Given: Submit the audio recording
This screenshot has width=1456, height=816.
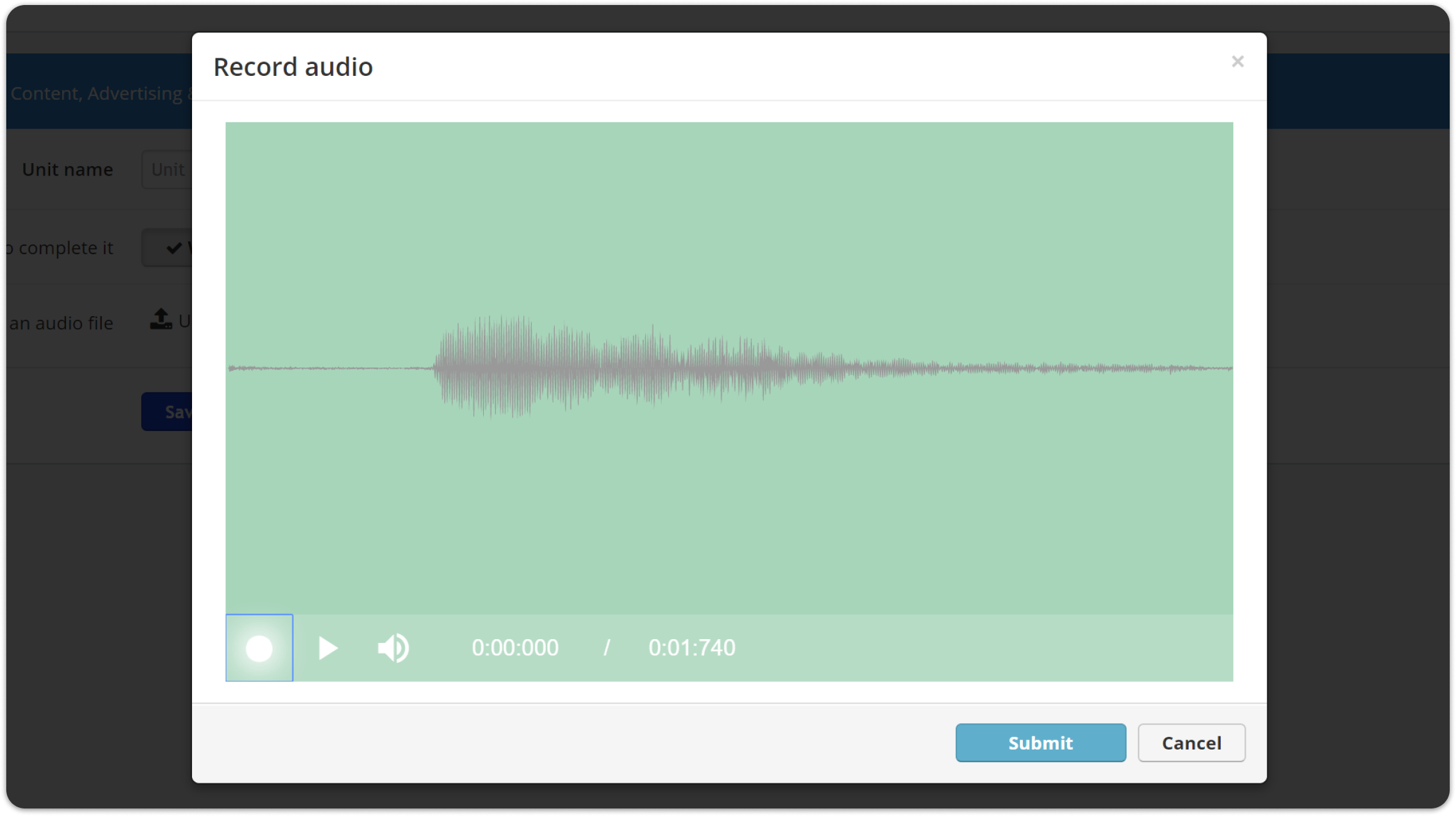Looking at the screenshot, I should pyautogui.click(x=1041, y=743).
